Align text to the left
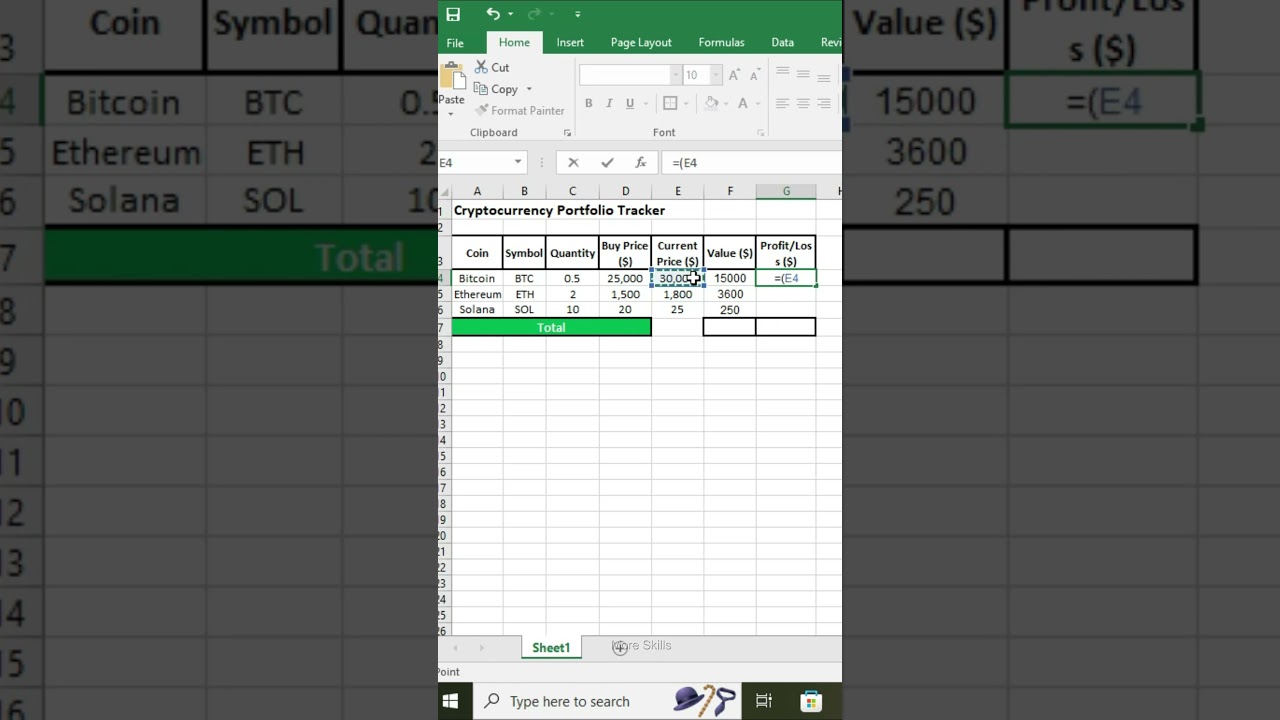This screenshot has width=1280, height=720. [x=783, y=103]
